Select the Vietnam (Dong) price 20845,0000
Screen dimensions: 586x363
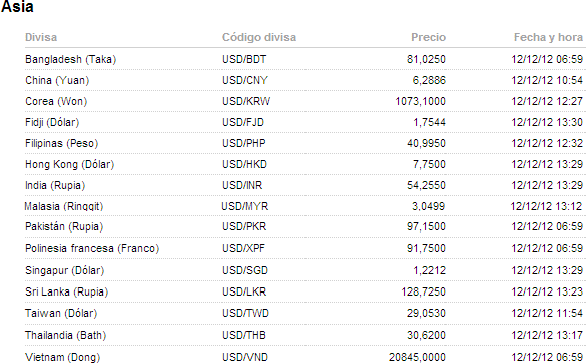(417, 357)
